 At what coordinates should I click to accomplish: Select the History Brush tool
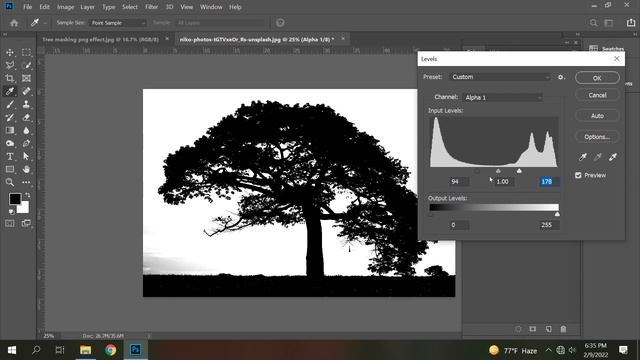pyautogui.click(x=10, y=118)
